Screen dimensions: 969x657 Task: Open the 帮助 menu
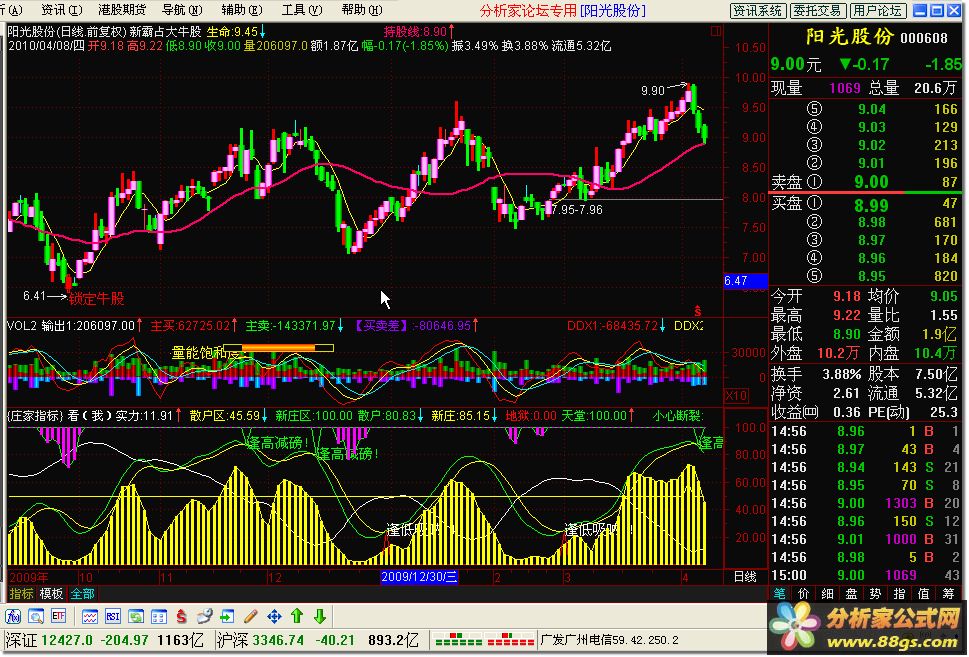pos(362,9)
